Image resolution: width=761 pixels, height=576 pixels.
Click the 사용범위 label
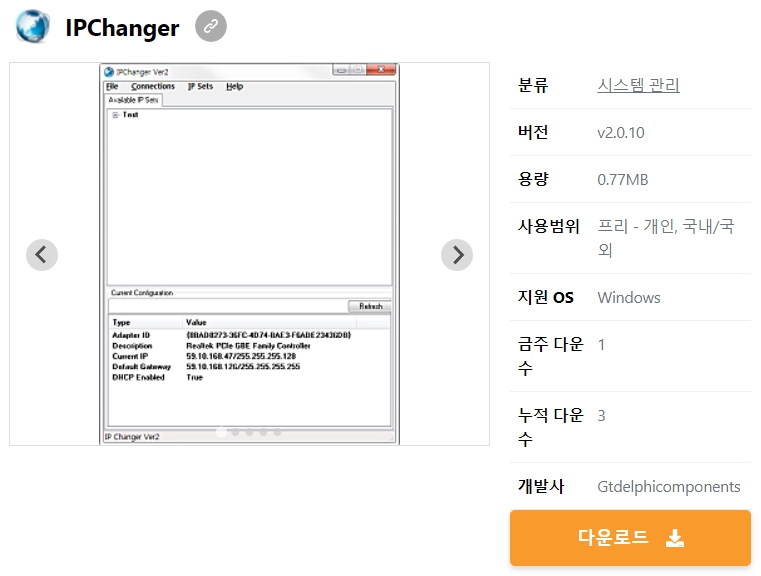[x=548, y=226]
